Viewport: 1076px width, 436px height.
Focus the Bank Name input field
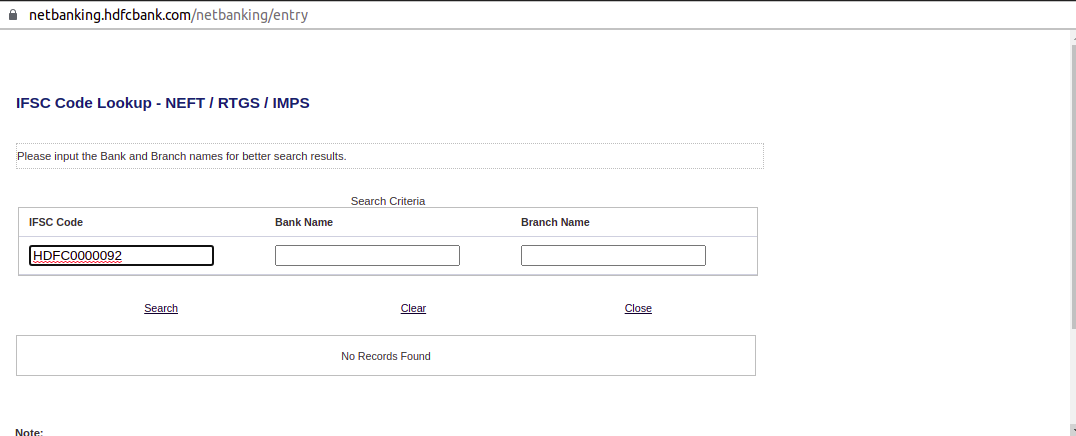point(367,255)
